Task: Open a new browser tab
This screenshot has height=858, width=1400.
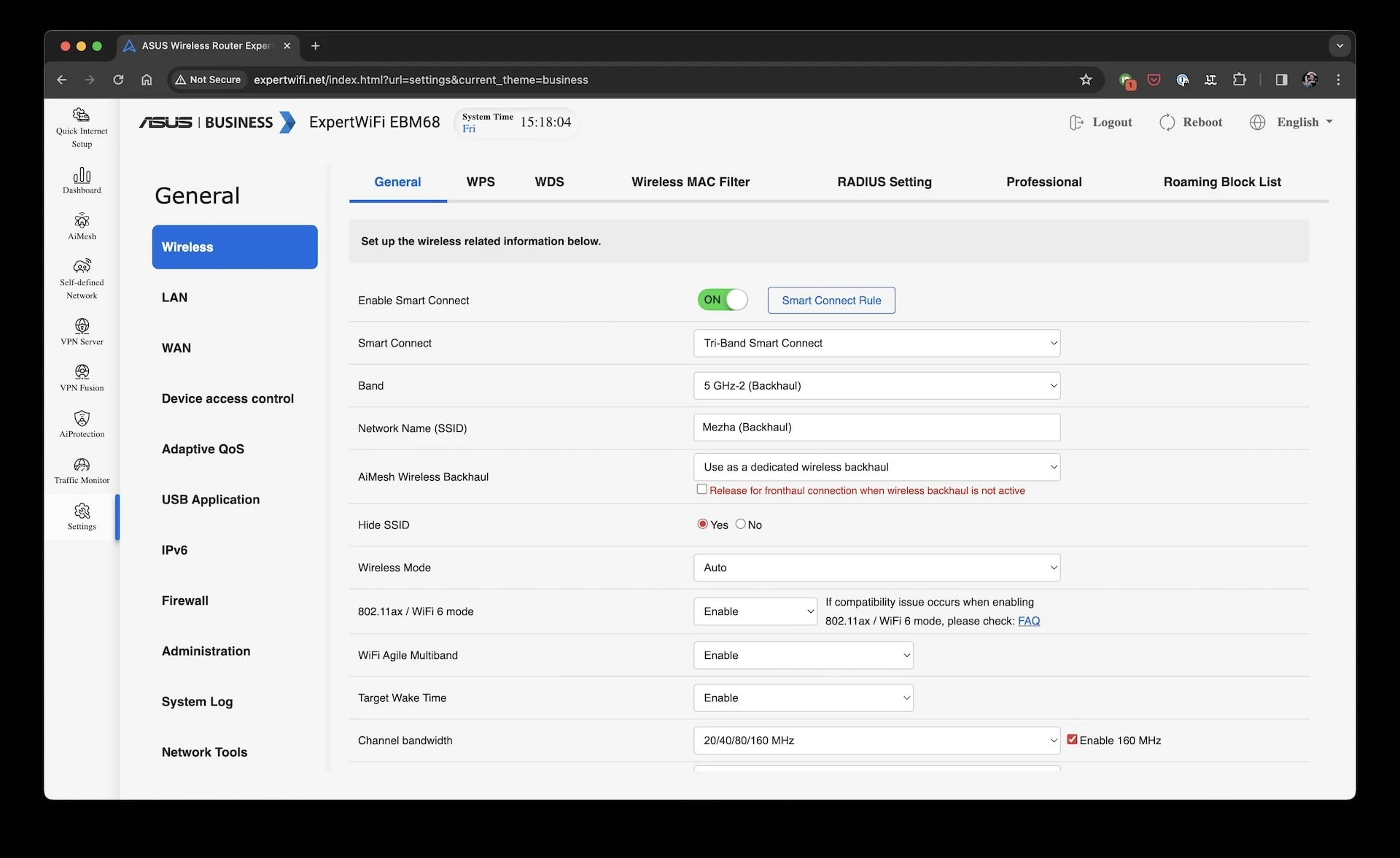Action: tap(315, 46)
